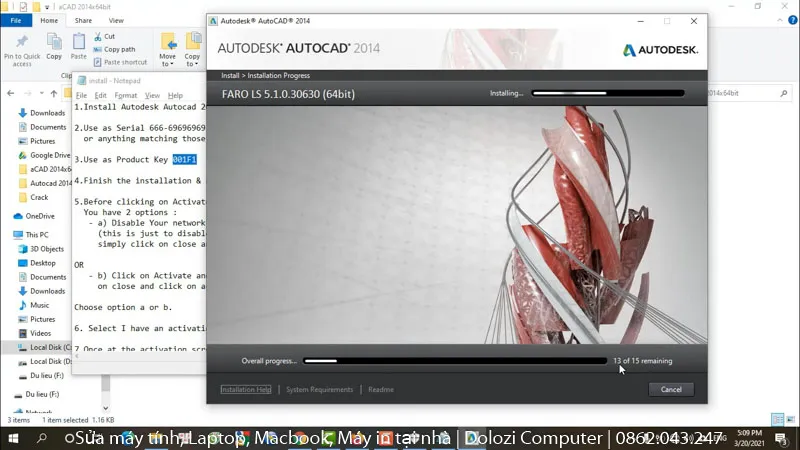Screen dimensions: 800x450
Task: Open recent locations dropdown arrow in Explorer
Action: click(x=41, y=93)
